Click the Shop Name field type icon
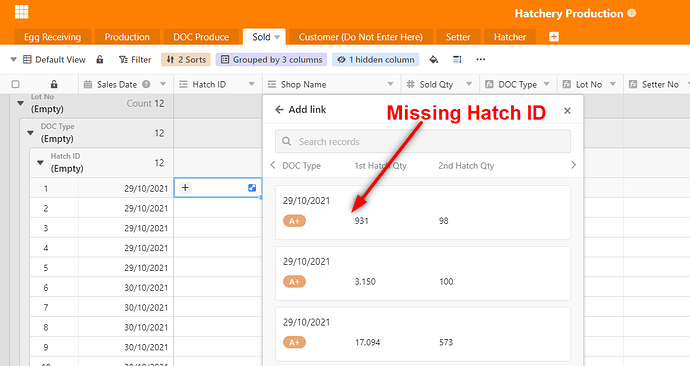Viewport: 690px width, 366px height. pyautogui.click(x=272, y=84)
